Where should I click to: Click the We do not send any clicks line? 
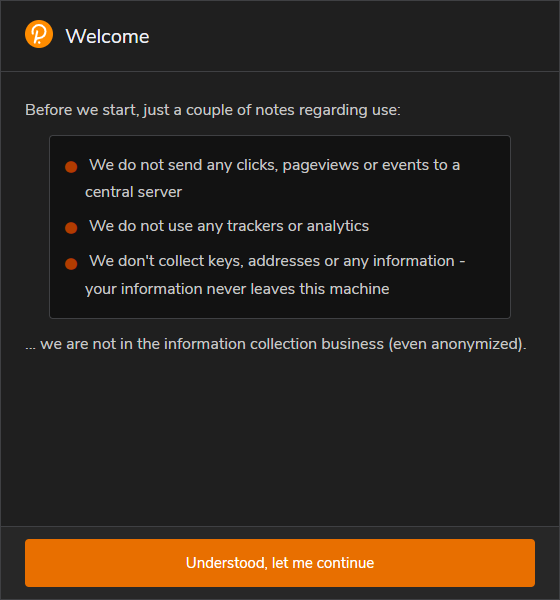point(274,165)
